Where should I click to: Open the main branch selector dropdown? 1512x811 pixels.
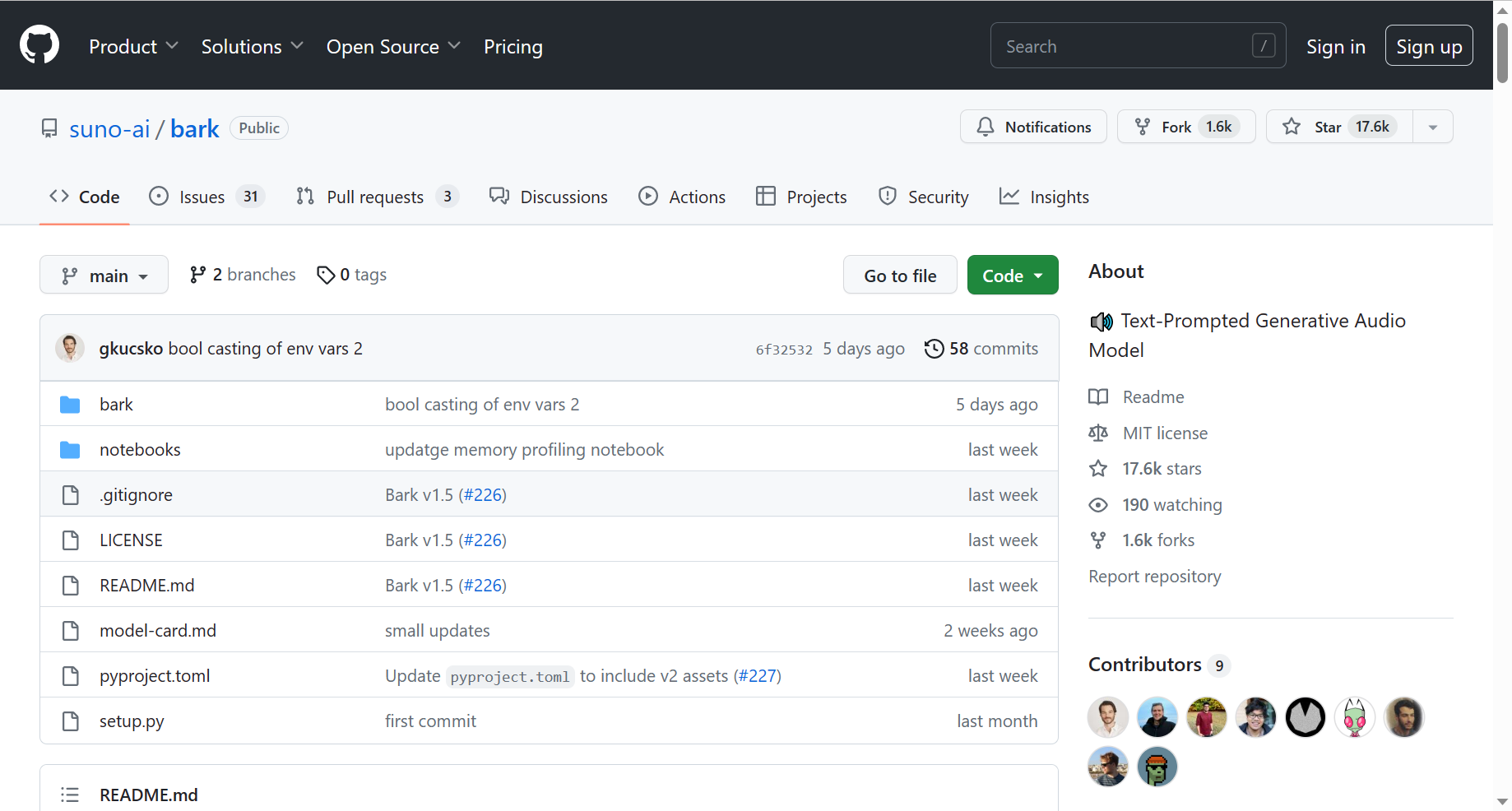[104, 275]
